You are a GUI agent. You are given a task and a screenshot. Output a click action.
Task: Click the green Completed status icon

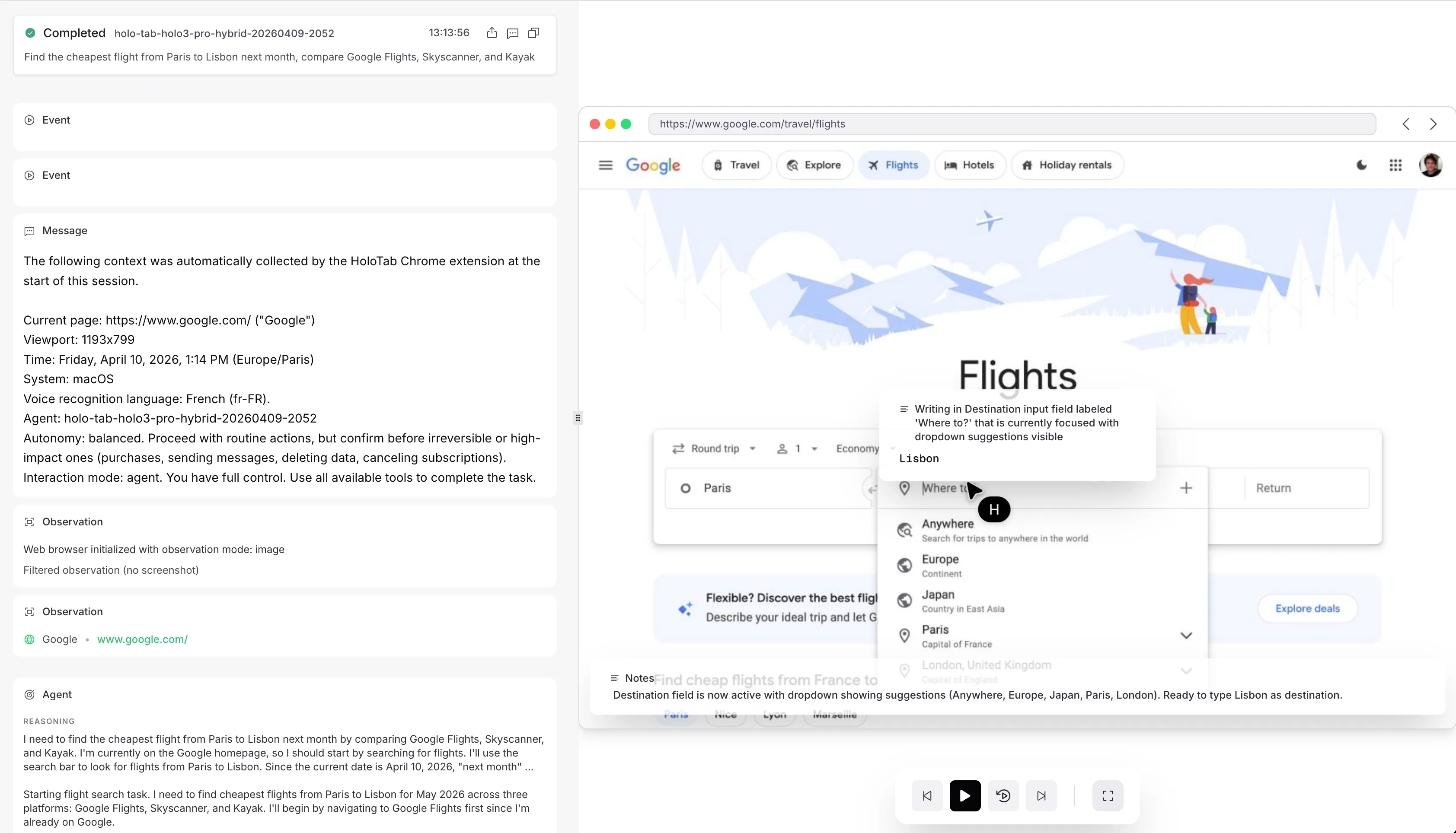click(x=30, y=33)
